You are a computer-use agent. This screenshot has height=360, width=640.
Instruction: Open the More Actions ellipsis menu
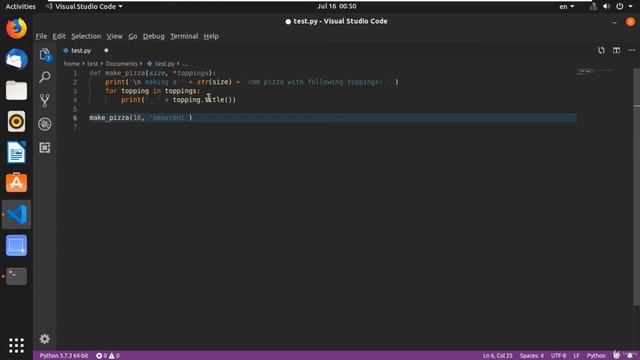631,51
